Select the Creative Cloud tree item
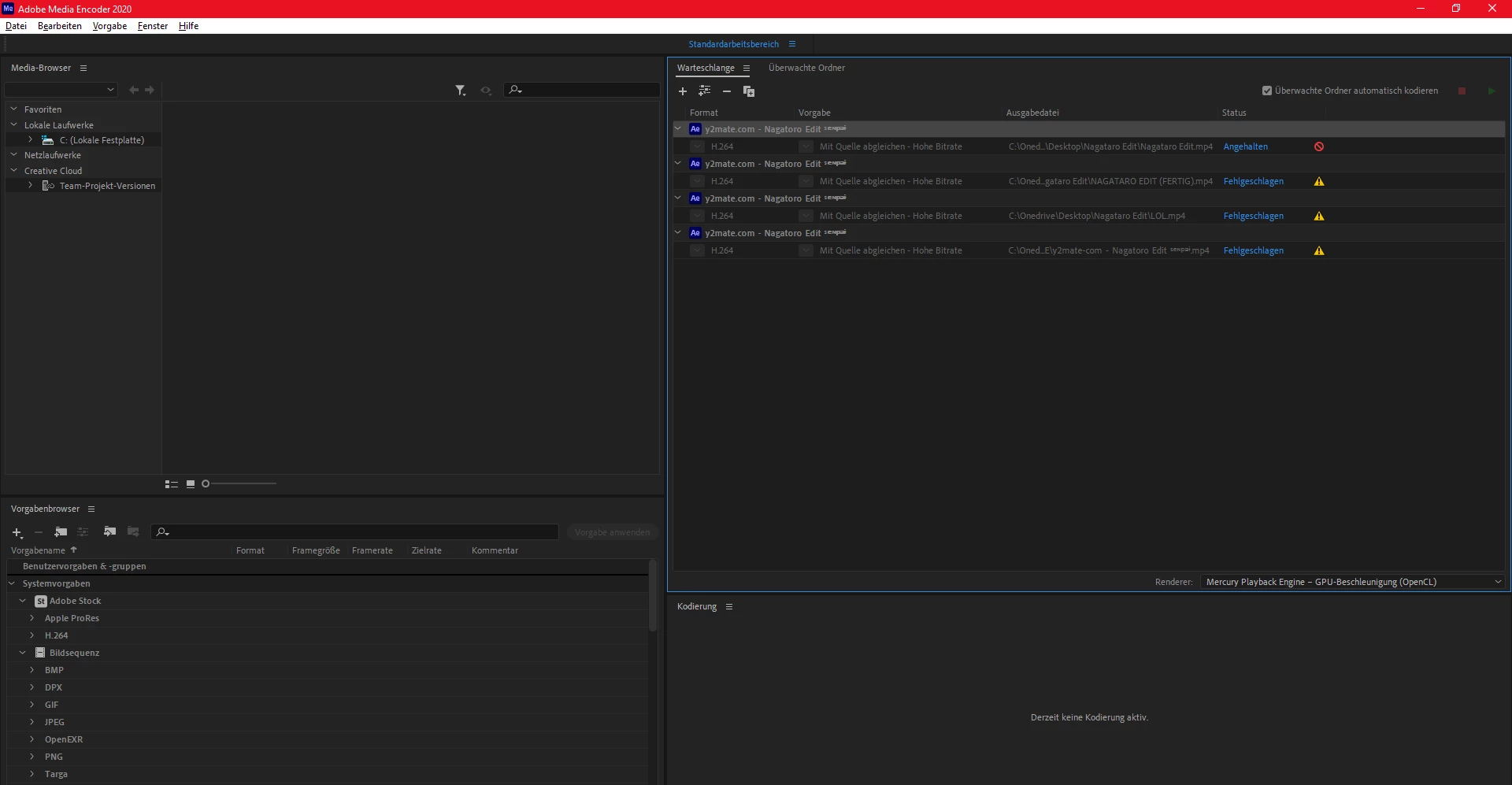 (53, 171)
